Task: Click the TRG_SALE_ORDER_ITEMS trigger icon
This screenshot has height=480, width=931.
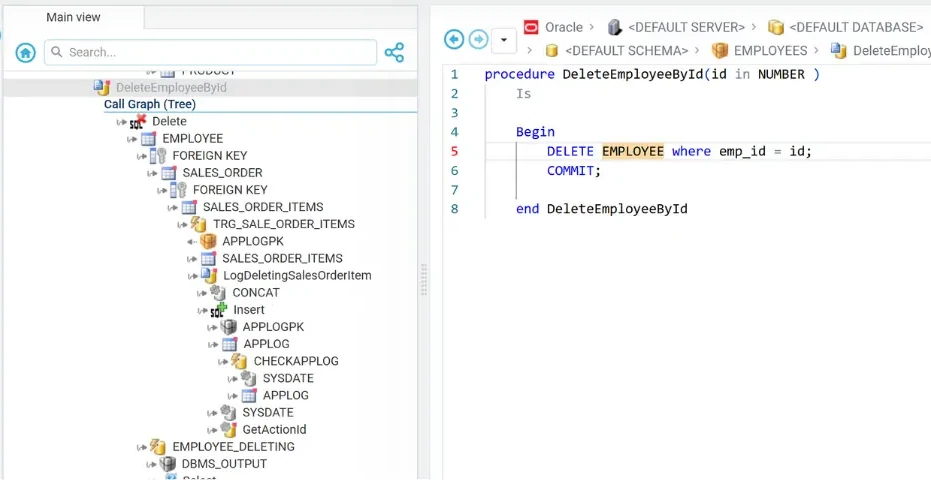Action: pos(198,224)
